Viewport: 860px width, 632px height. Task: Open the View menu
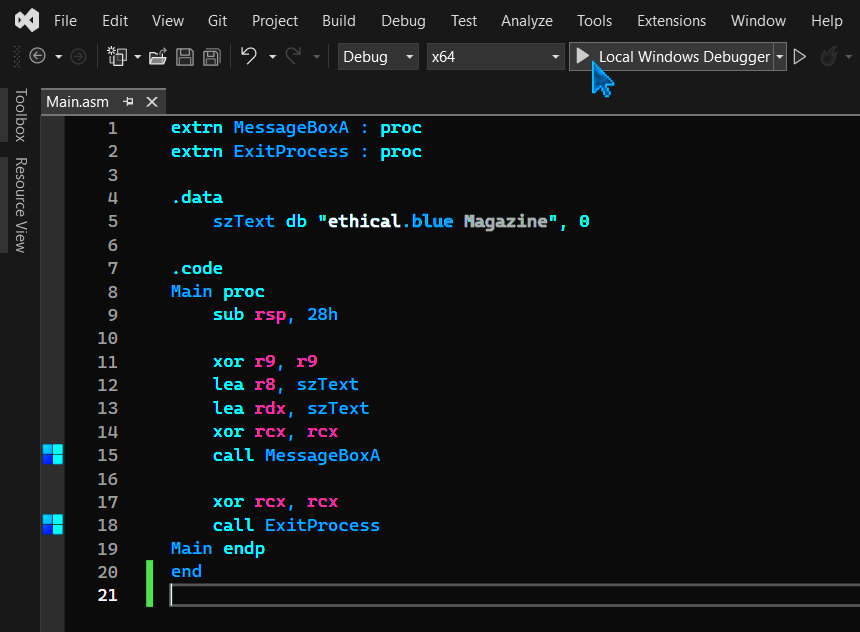click(168, 21)
